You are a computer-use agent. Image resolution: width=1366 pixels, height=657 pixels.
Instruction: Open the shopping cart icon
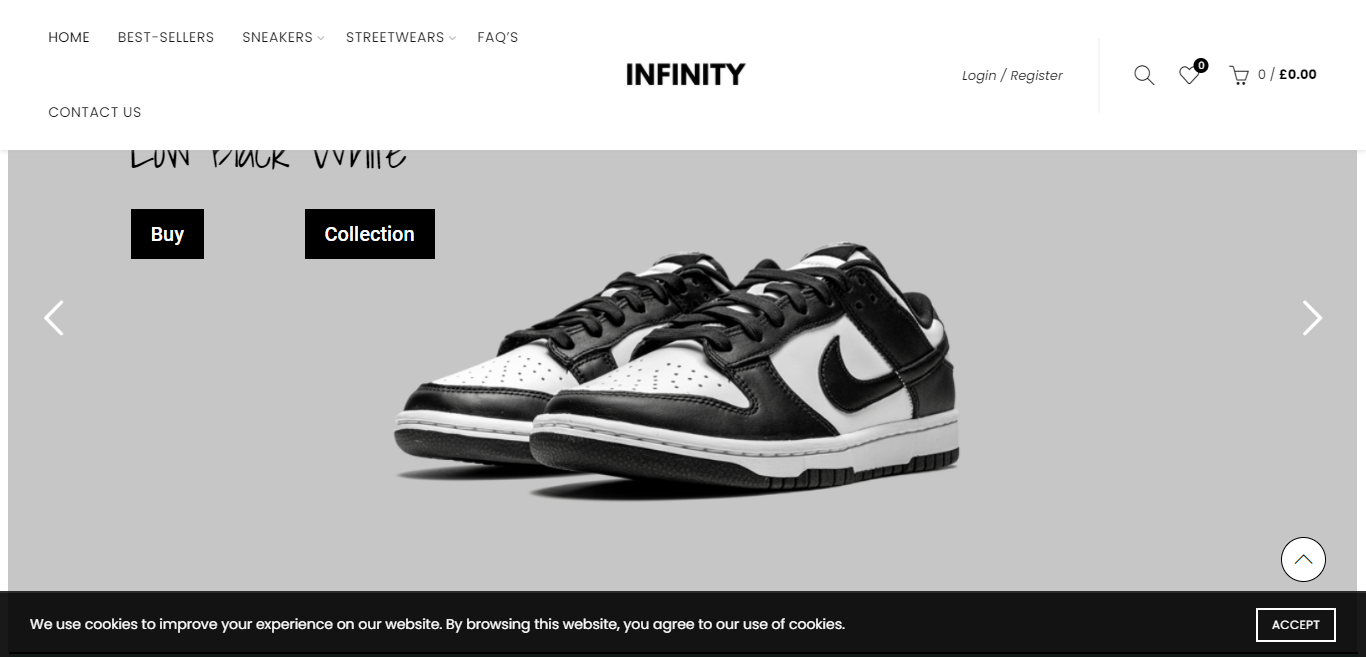click(1239, 75)
